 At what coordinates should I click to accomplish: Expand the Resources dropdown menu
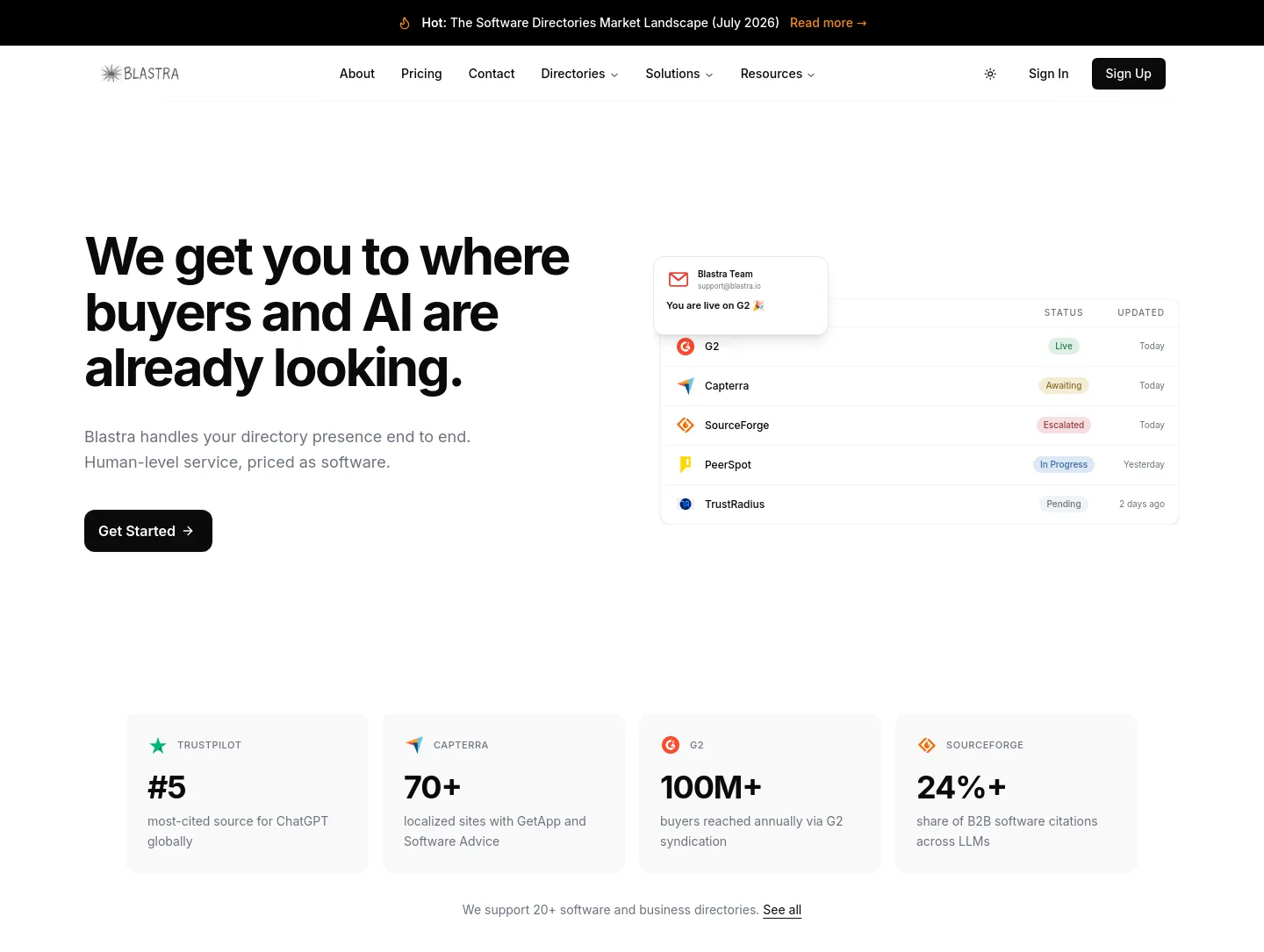[778, 74]
